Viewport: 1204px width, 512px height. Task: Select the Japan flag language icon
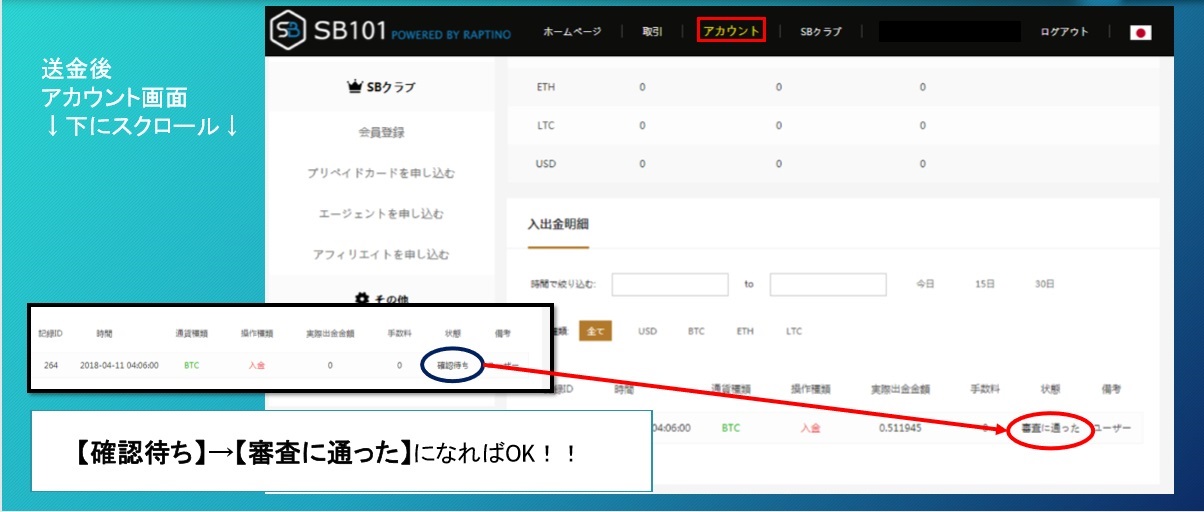pos(1140,32)
